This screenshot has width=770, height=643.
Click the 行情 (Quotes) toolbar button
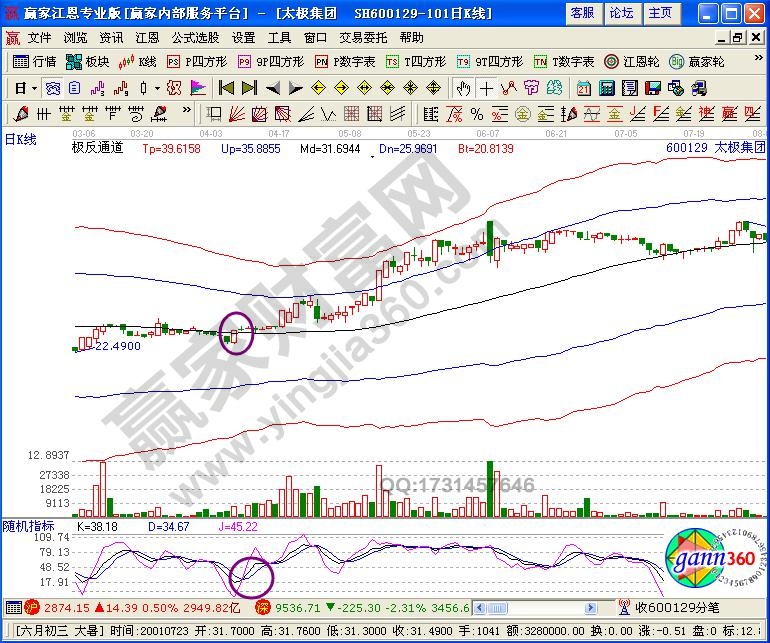(x=35, y=61)
